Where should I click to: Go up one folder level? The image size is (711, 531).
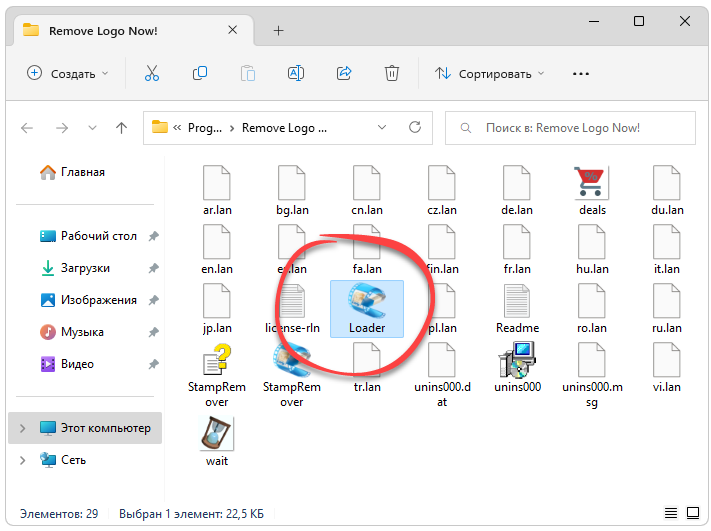(121, 128)
